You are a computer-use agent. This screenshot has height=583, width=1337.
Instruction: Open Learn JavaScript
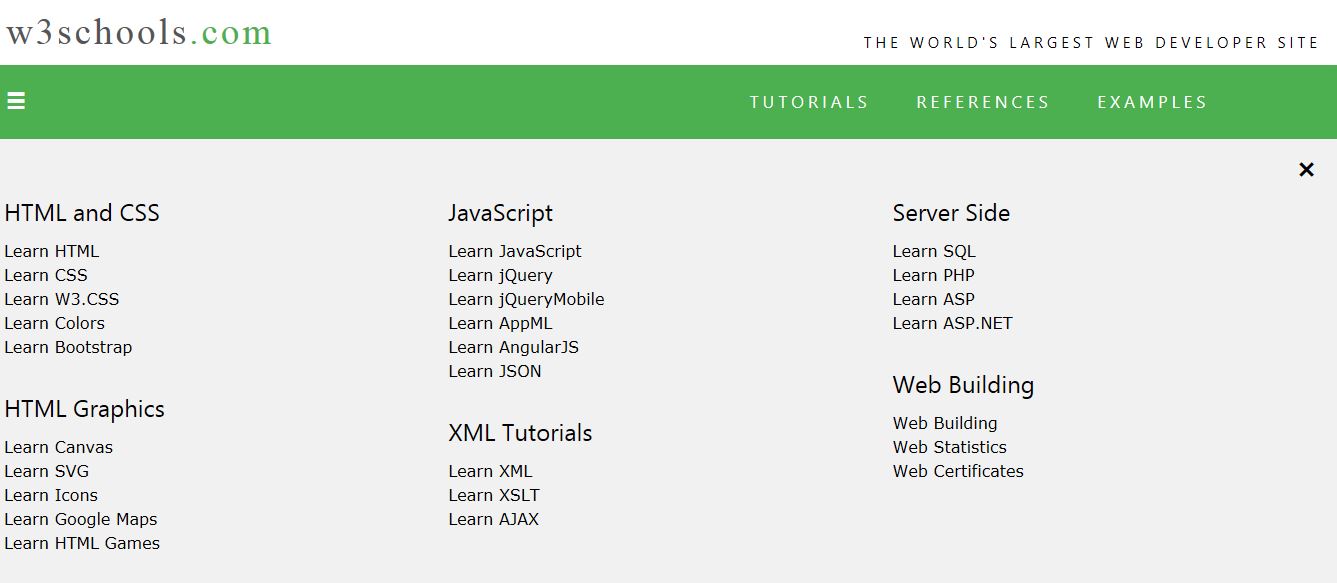515,251
